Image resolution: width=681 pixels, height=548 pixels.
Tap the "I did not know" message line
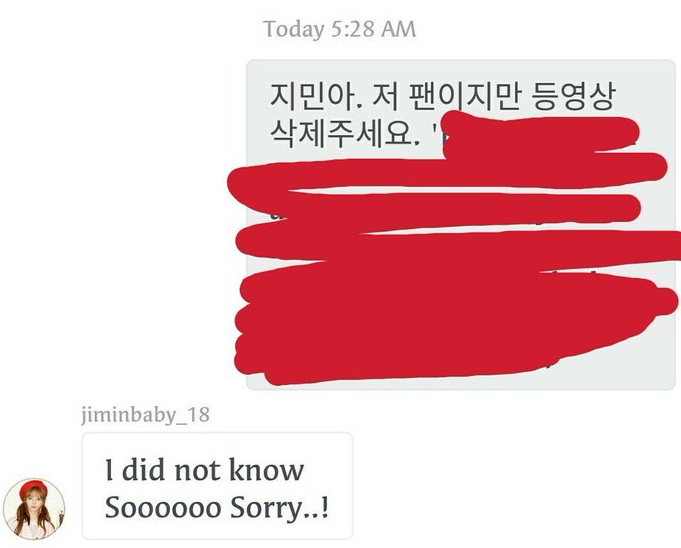pyautogui.click(x=205, y=470)
